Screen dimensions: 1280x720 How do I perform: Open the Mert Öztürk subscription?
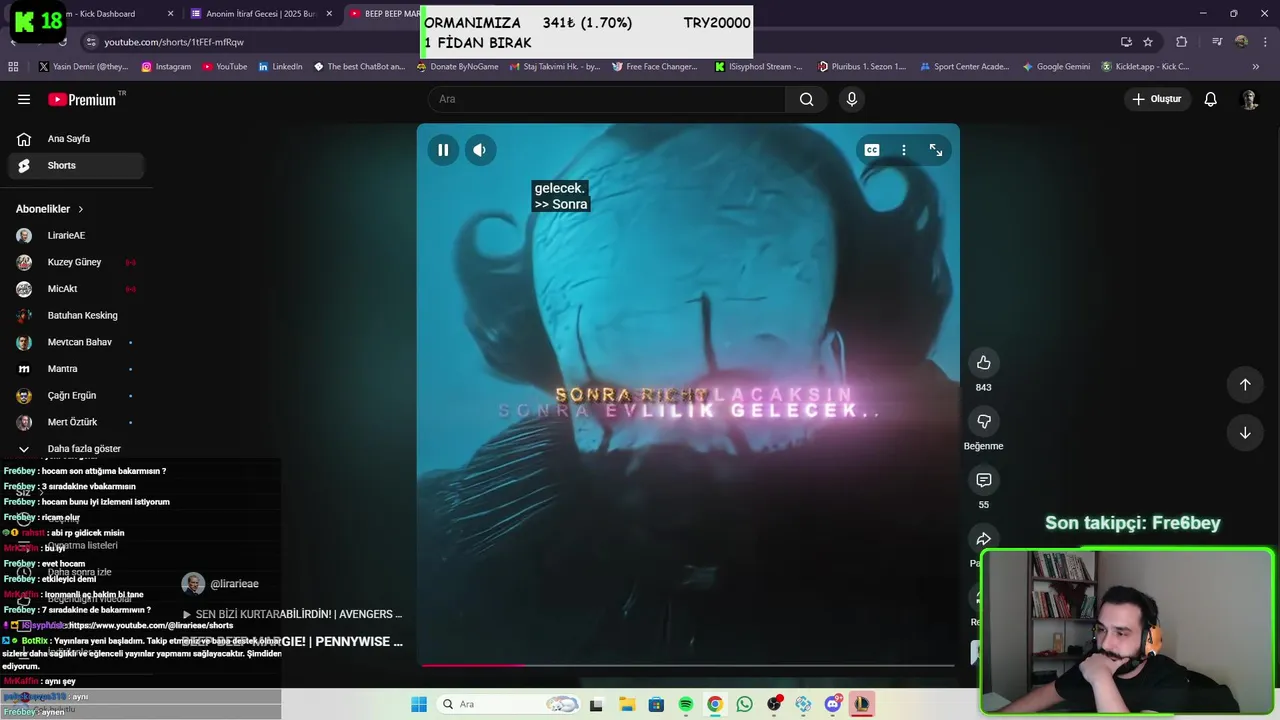tap(76, 422)
